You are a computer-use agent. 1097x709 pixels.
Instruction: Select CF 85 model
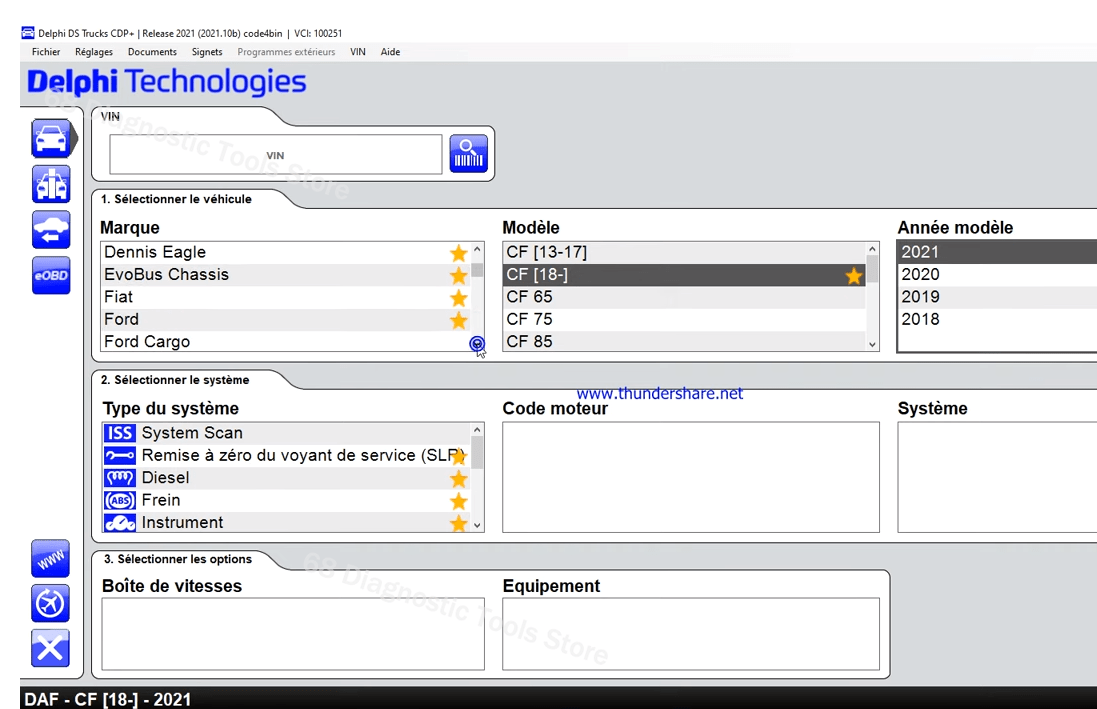click(684, 342)
